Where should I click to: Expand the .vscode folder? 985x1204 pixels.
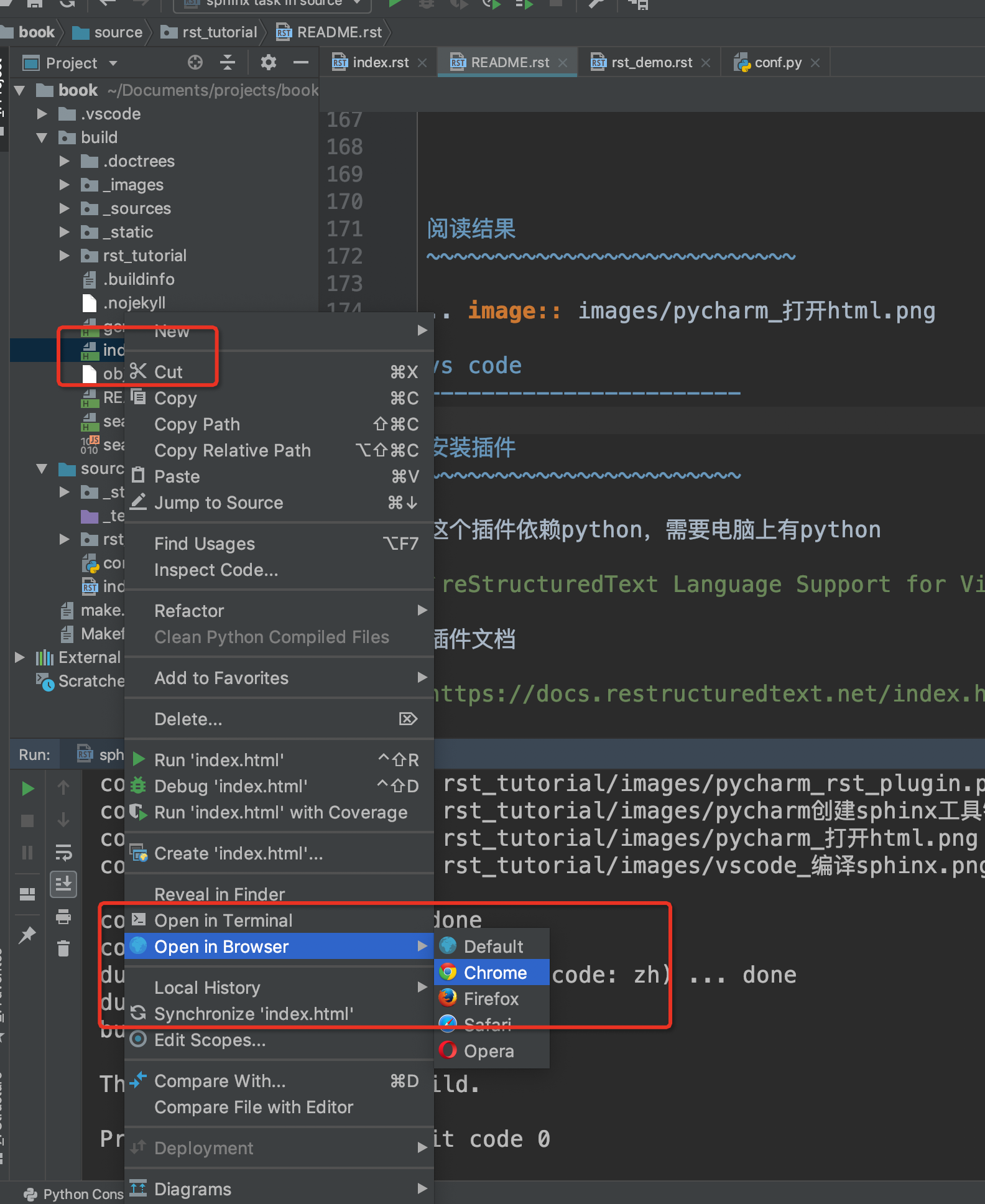click(42, 114)
